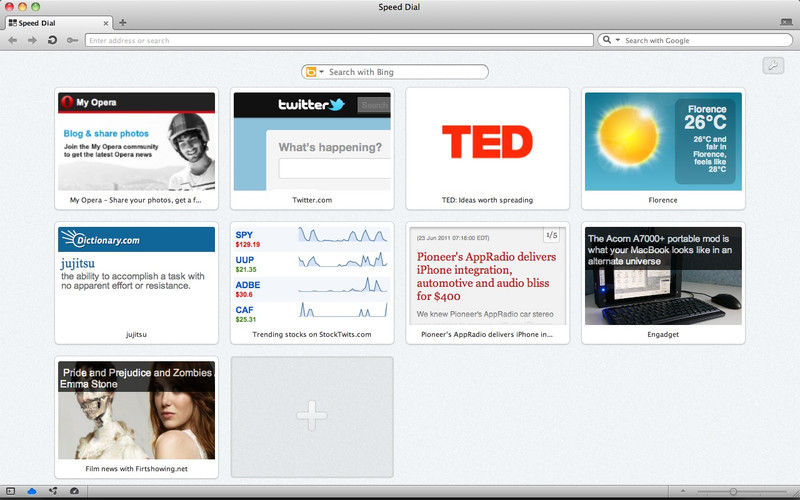
Task: Click the Opera logo in My Opera tile
Action: pyautogui.click(x=67, y=103)
